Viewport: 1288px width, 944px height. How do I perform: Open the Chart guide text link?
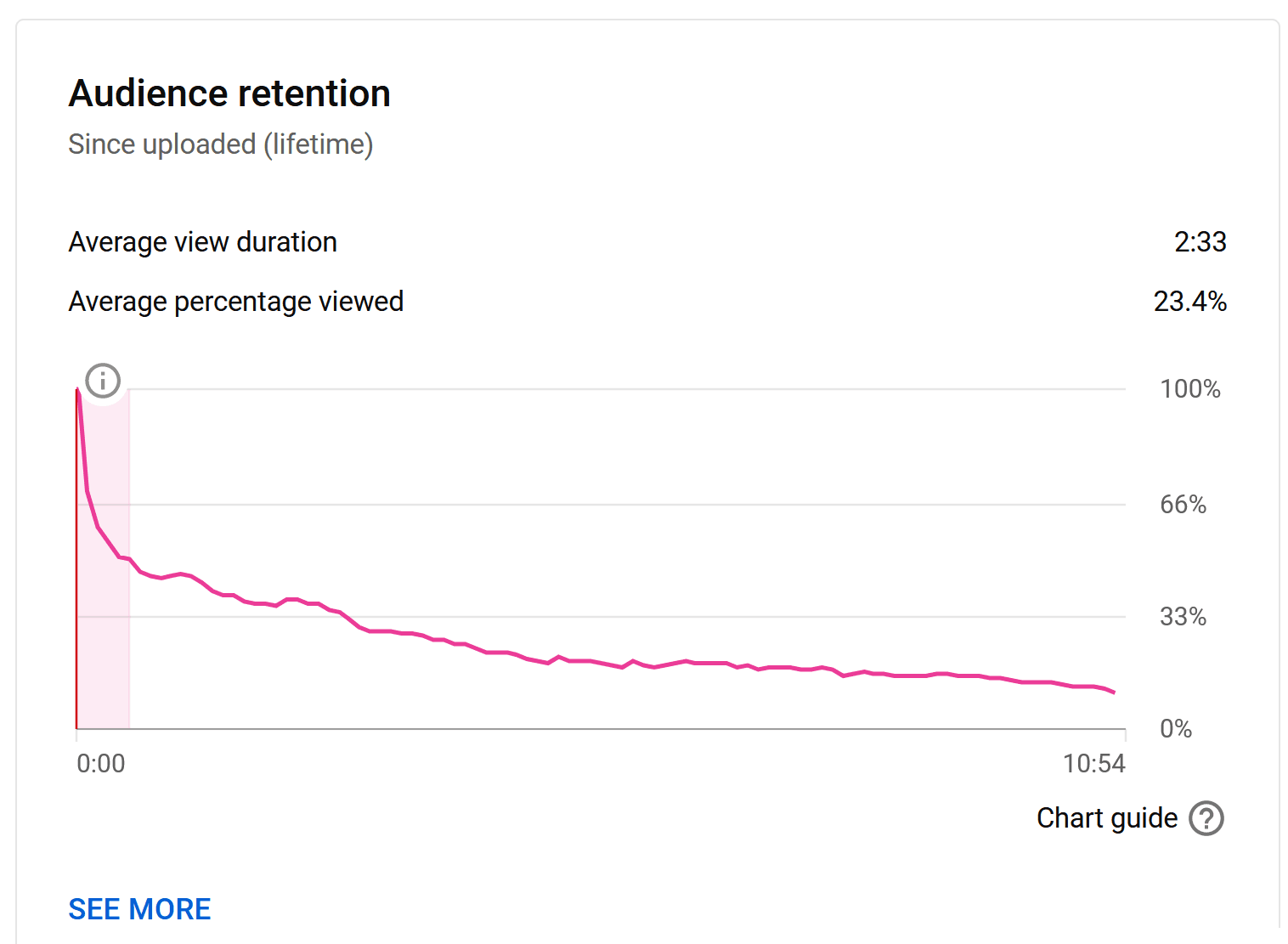1106,818
